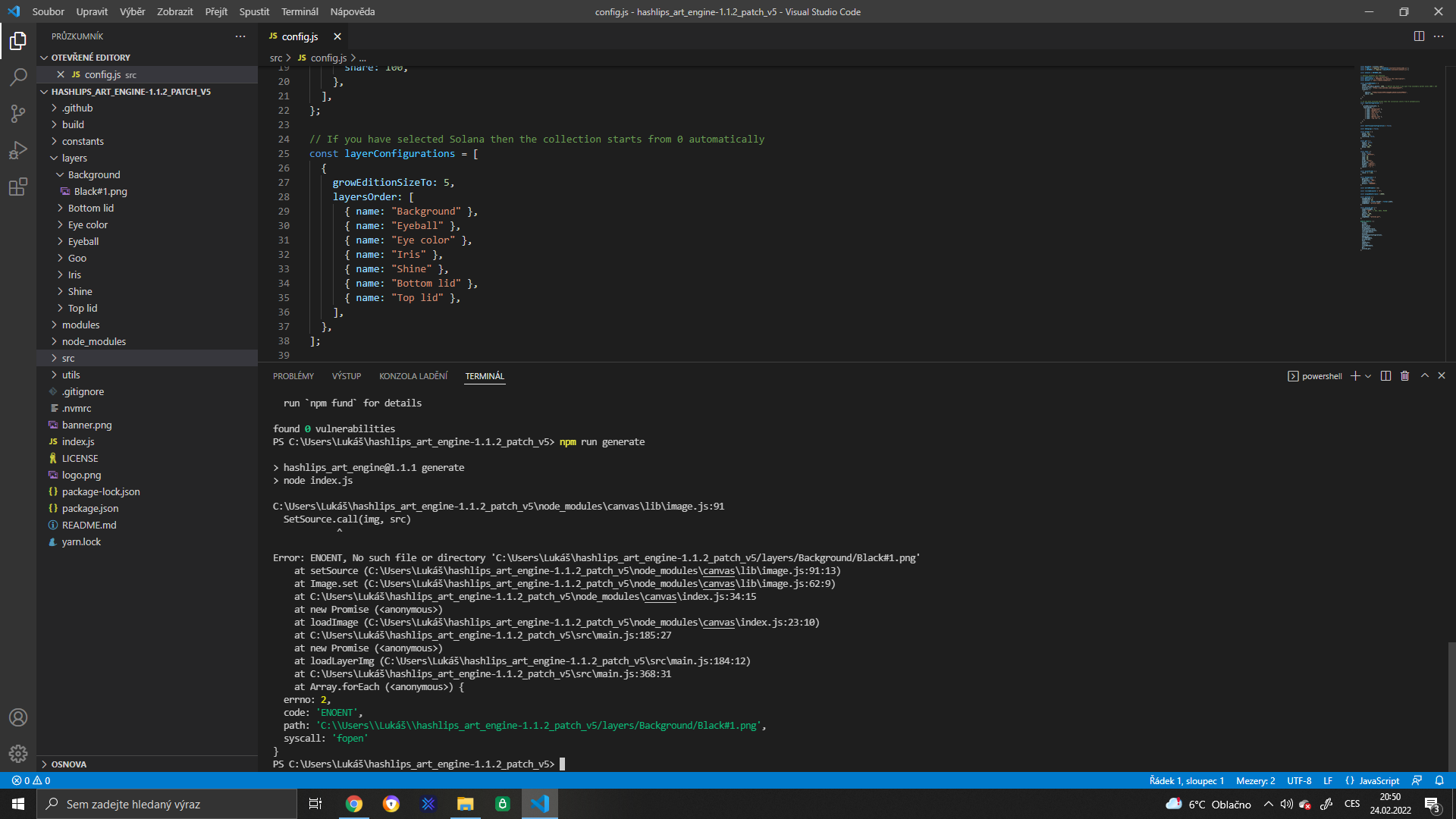Open the Source Control view
The width and height of the screenshot is (1456, 819).
pos(18,113)
